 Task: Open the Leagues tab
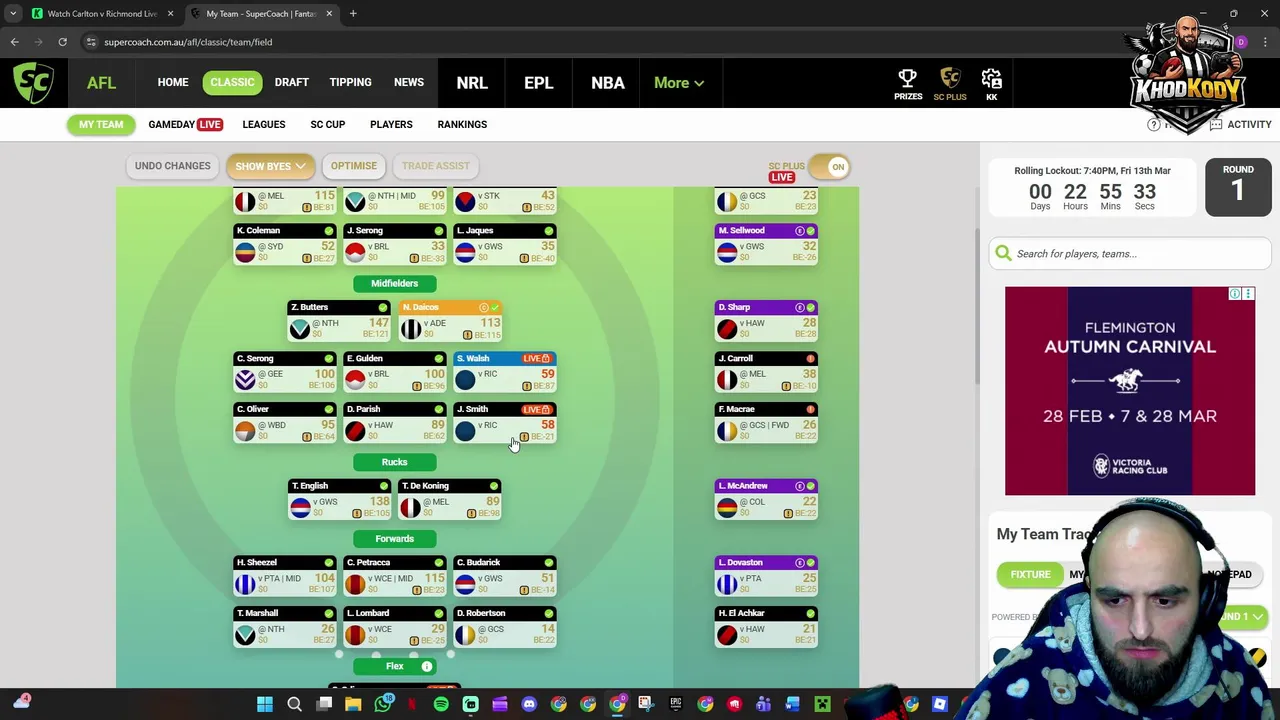(x=264, y=124)
